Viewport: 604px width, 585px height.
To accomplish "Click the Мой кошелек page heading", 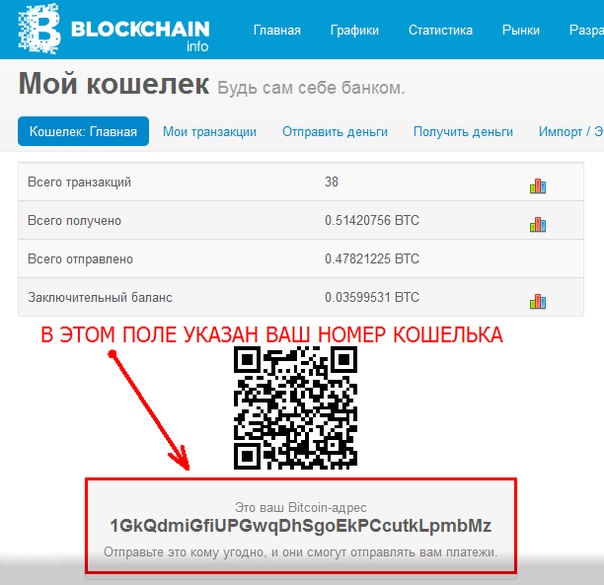I will (114, 83).
